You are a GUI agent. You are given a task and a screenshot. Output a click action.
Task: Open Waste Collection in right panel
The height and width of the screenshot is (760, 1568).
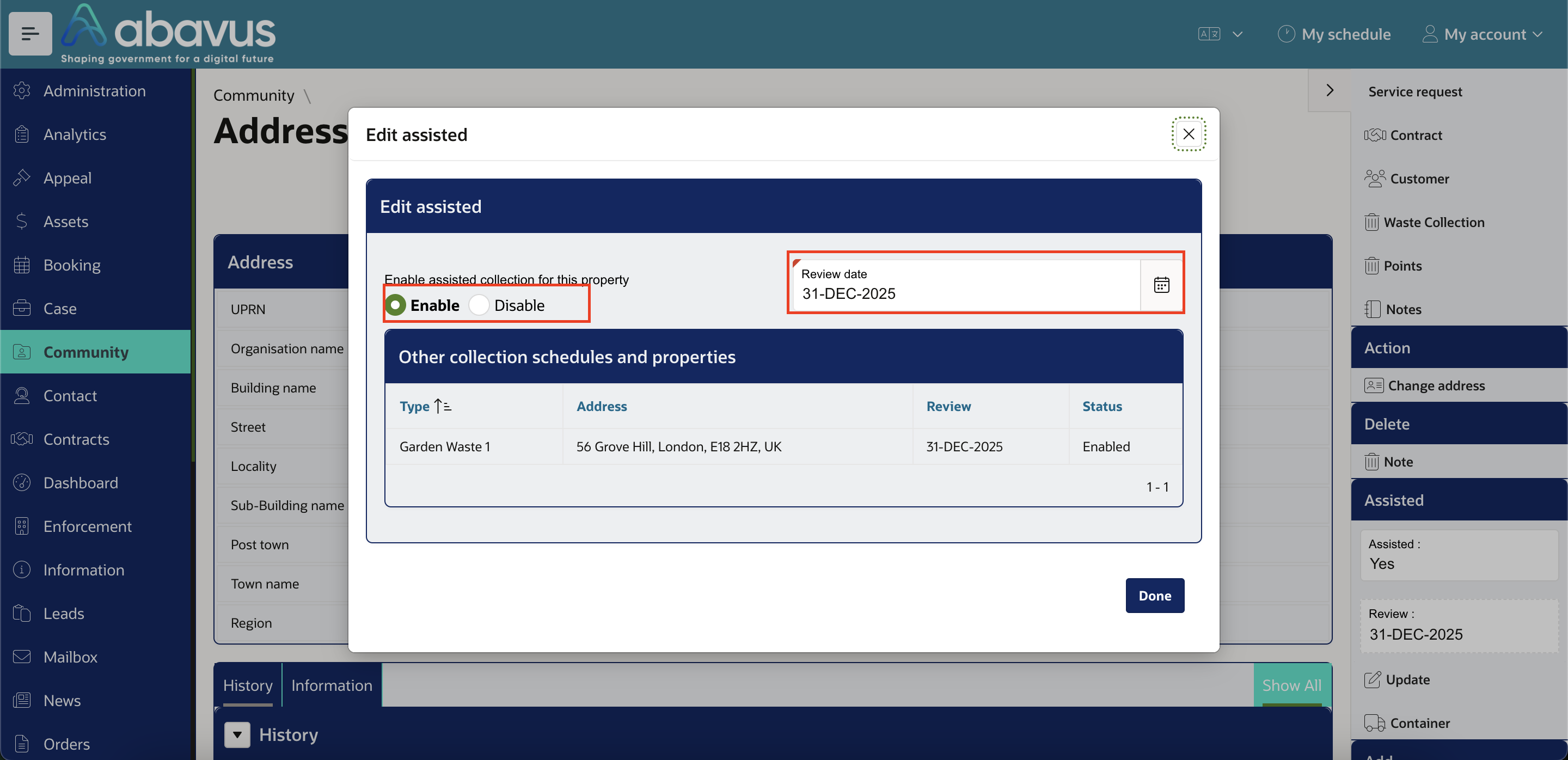pos(1424,222)
